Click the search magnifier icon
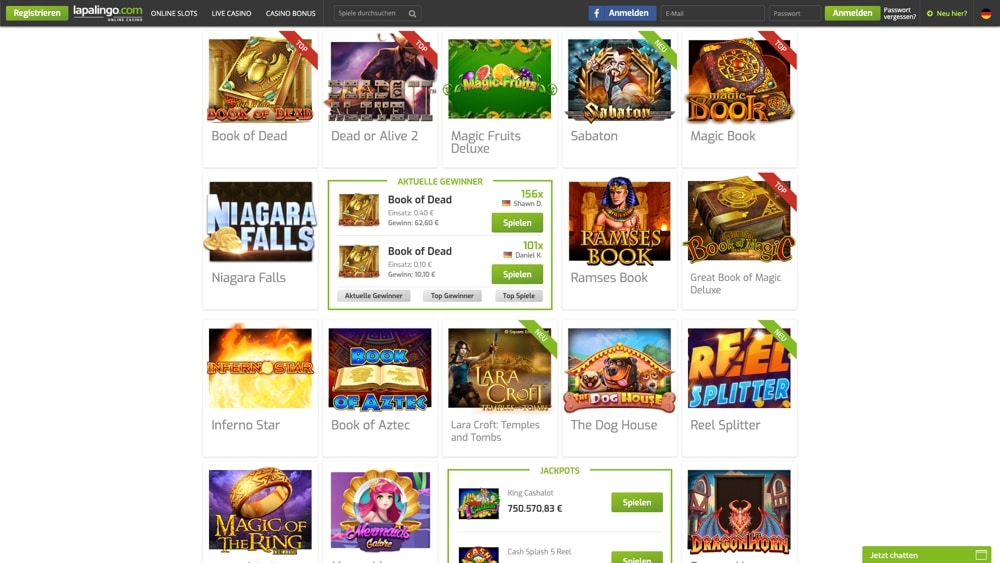 [x=412, y=13]
